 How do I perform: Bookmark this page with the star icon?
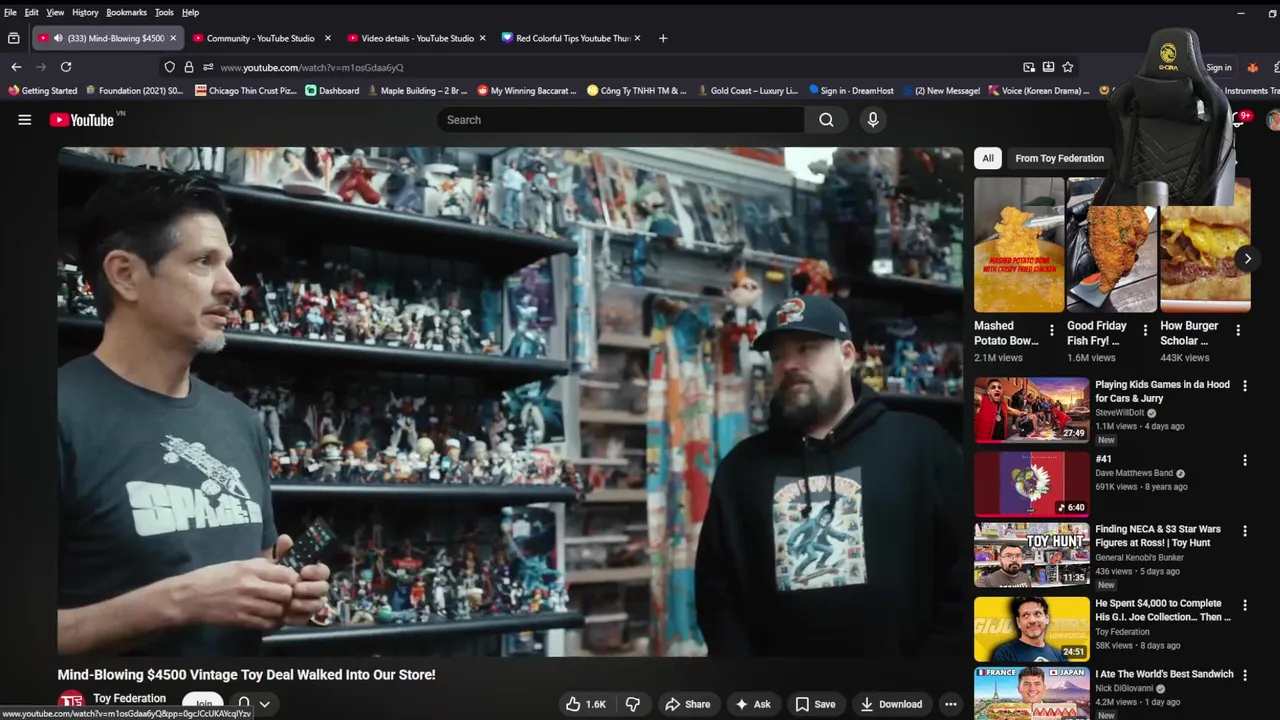[x=1068, y=67]
